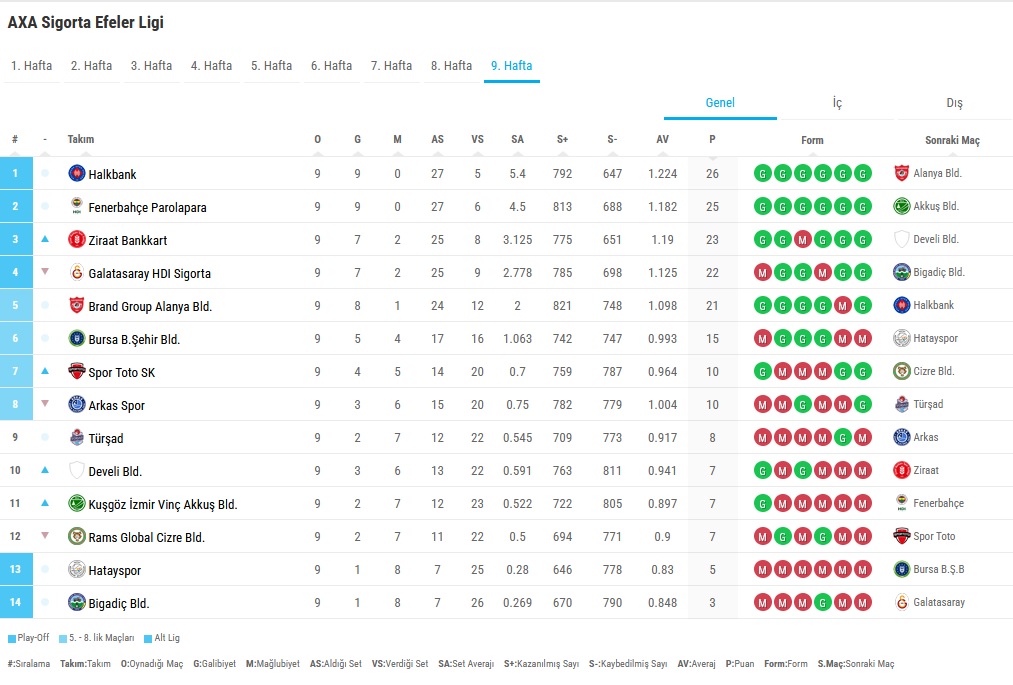Open Galatasaray HDI Sigorta team link
This screenshot has height=685, width=1013.
149,273
